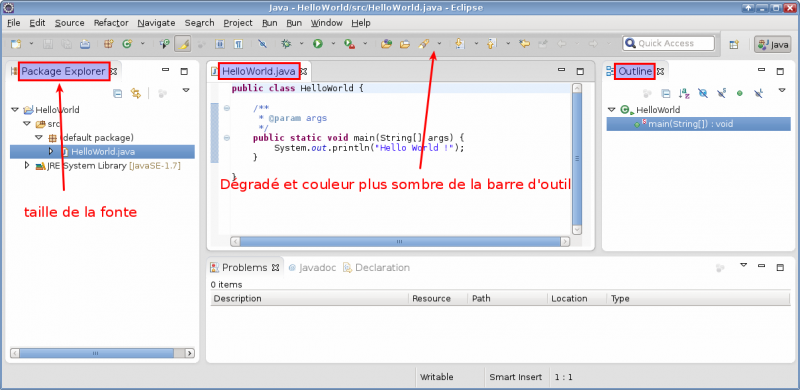
Task: Toggle Hide Fields filter in Outline
Action: [x=703, y=93]
